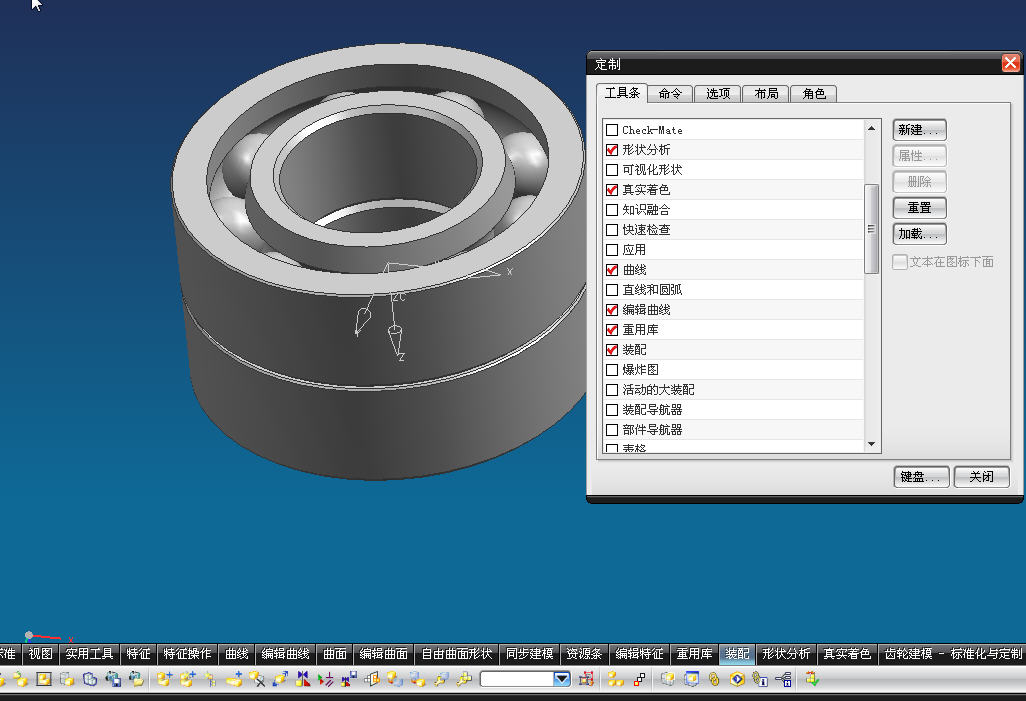Click the second yellow key-shaped icon before combo box
This screenshot has width=1026, height=701.
465,679
